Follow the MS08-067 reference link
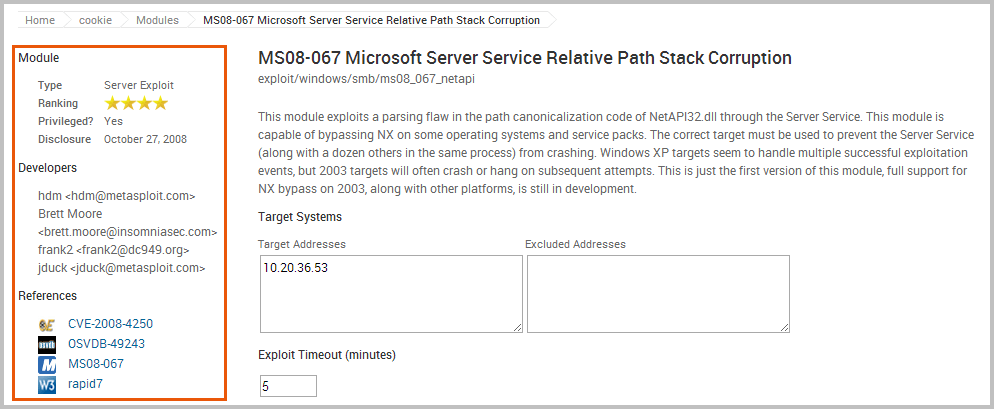 96,364
